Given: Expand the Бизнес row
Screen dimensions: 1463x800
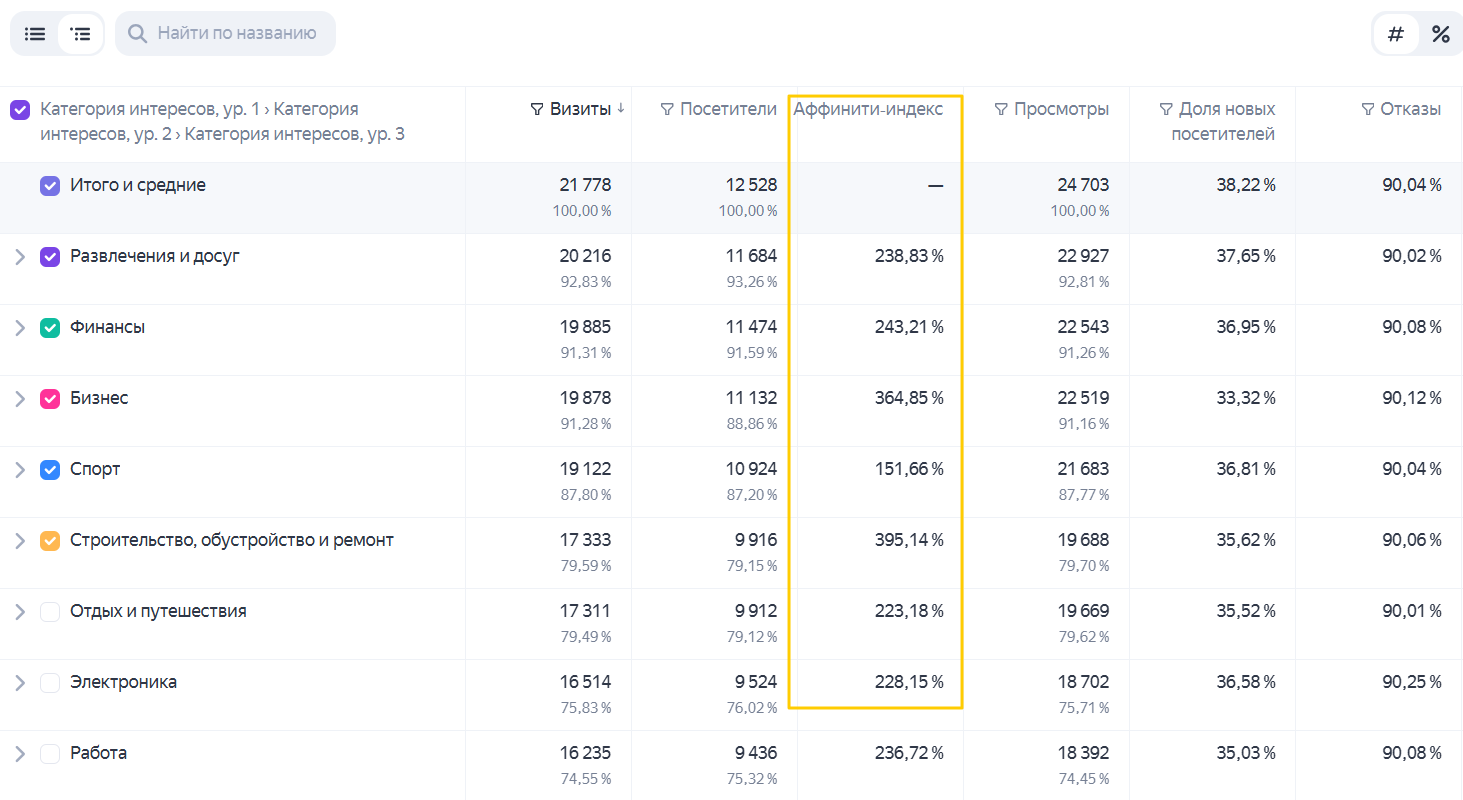Looking at the screenshot, I should (20, 399).
